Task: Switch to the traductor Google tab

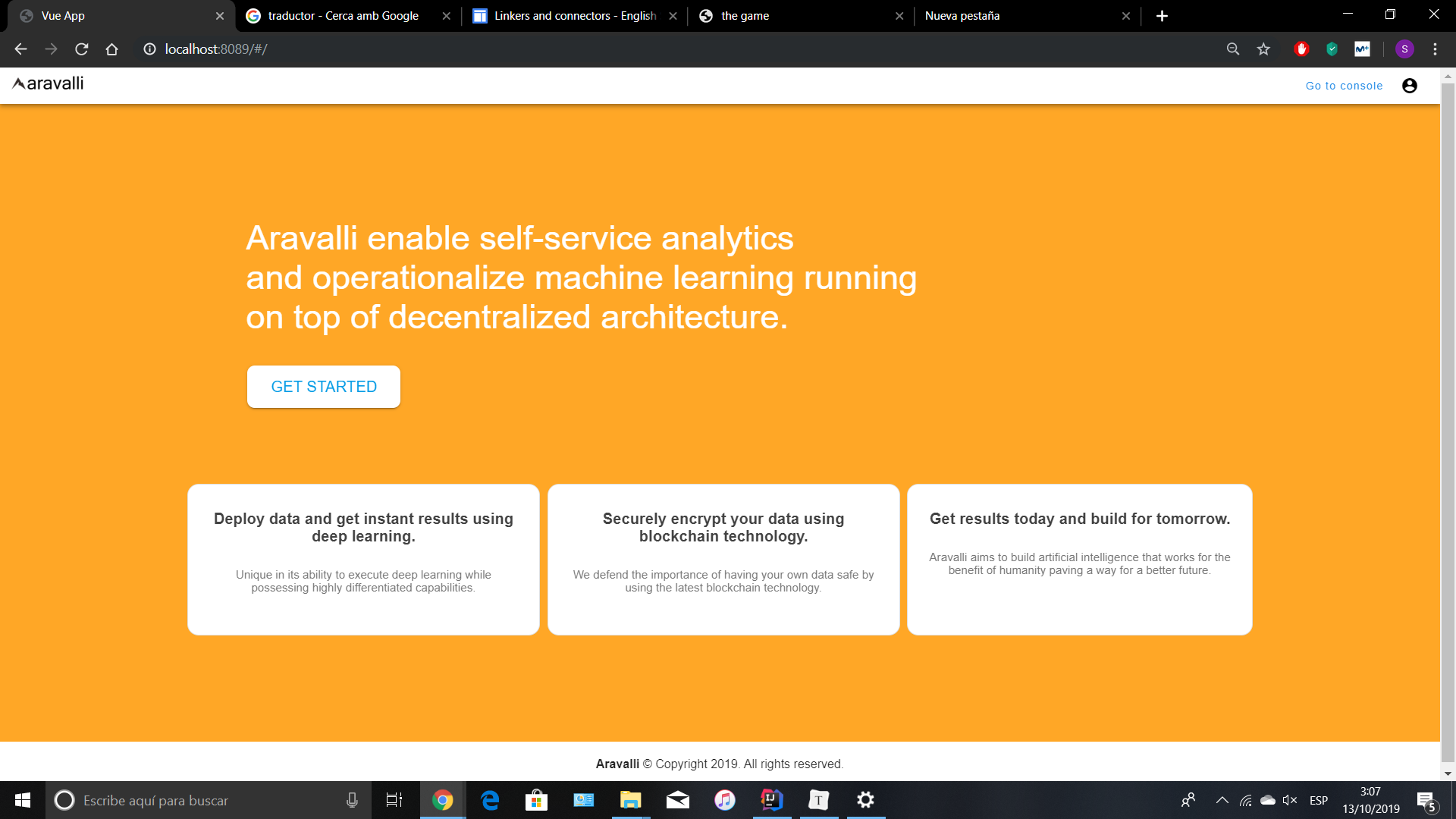Action: [343, 16]
